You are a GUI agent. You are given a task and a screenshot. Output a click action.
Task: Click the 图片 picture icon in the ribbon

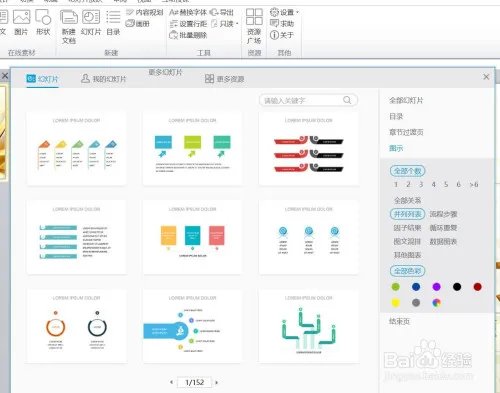click(x=22, y=22)
